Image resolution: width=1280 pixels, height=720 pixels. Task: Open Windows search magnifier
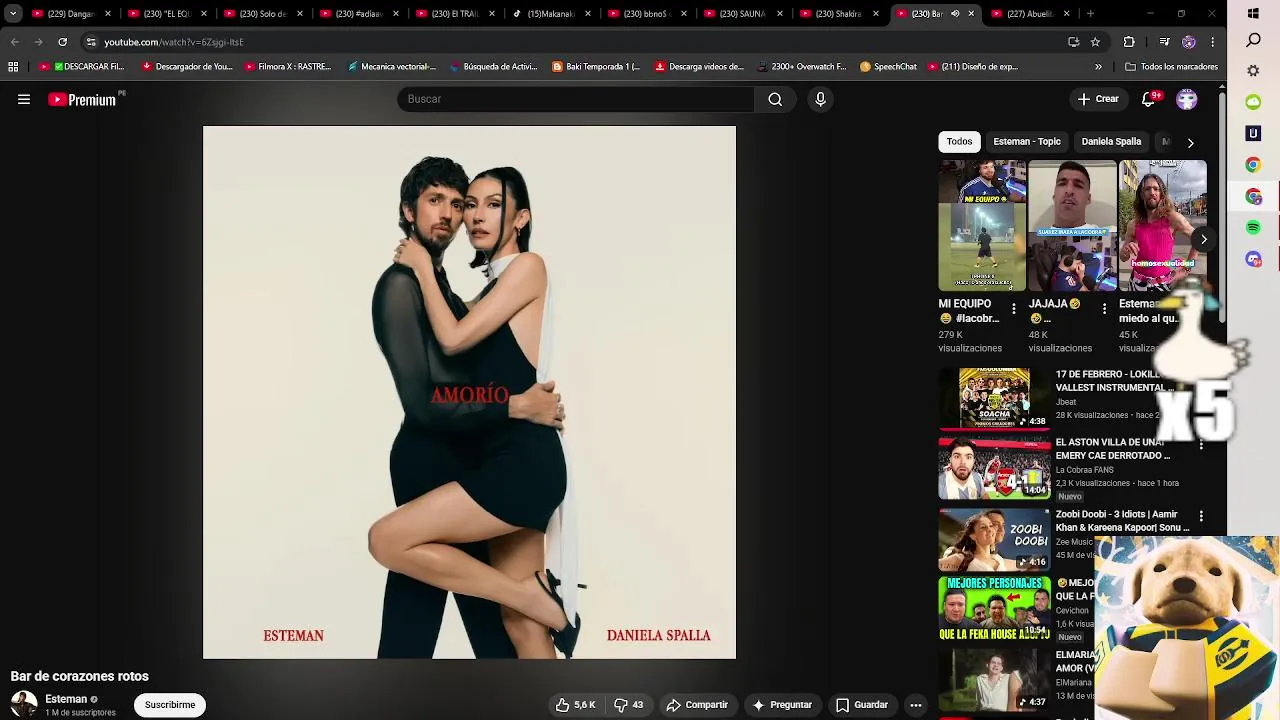(x=1253, y=41)
